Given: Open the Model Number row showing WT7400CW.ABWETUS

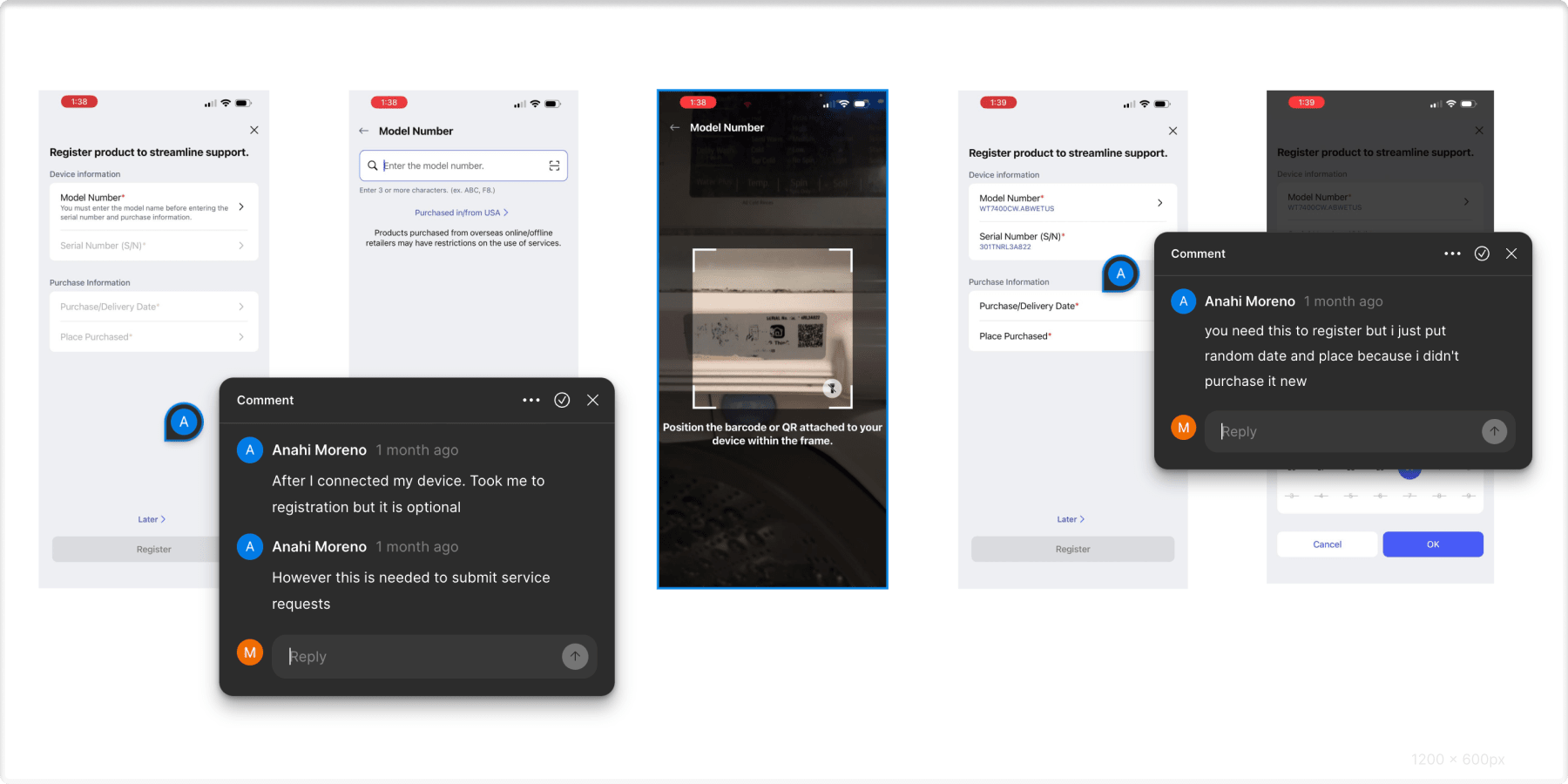Looking at the screenshot, I should 1072,203.
